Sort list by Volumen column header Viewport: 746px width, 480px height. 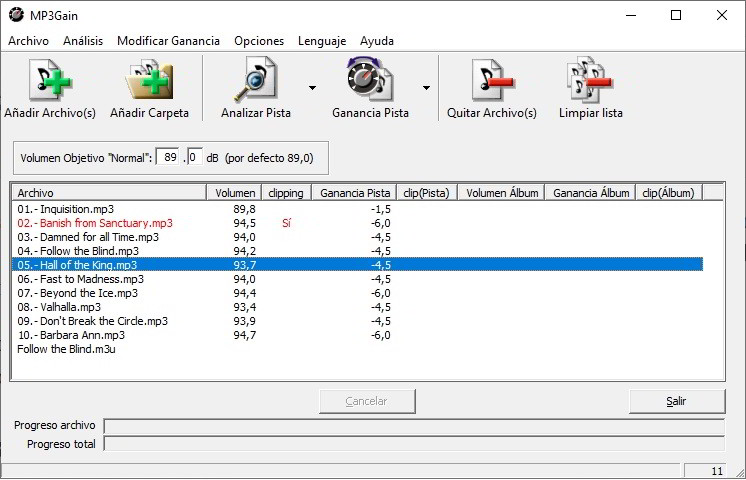pos(235,192)
